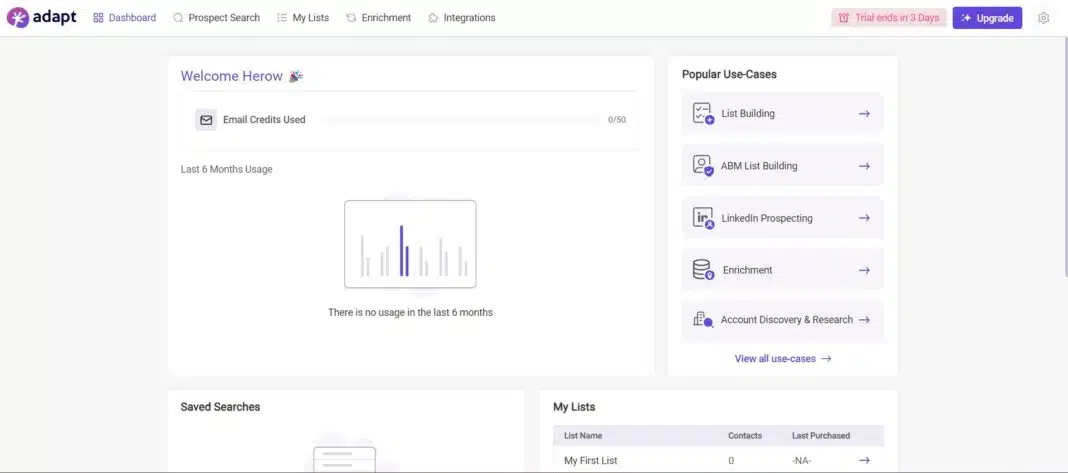The height and width of the screenshot is (473, 1068).
Task: Click the LinkedIn Prospecting icon
Action: [x=703, y=218]
